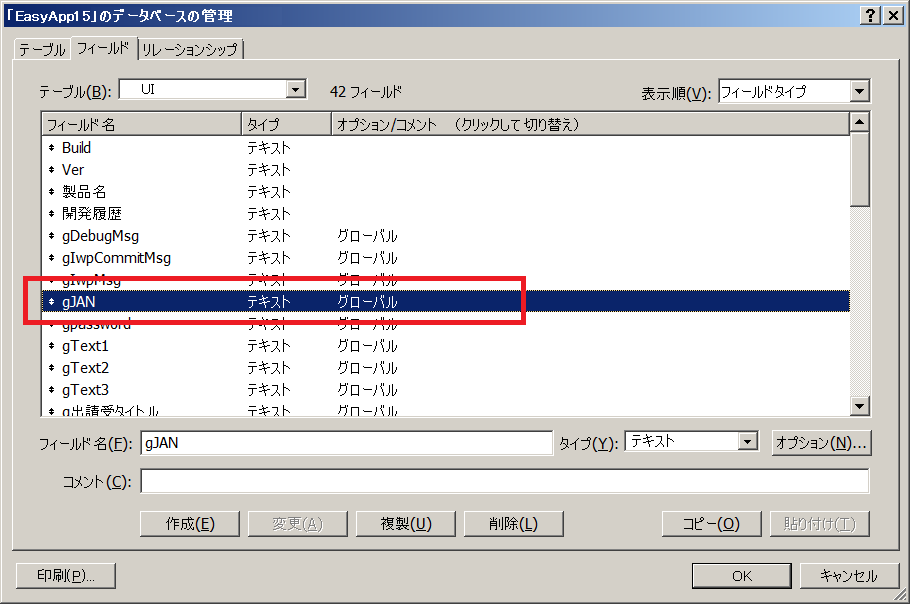
Task: Click the グローバル option of gDebugMsg
Action: 367,236
